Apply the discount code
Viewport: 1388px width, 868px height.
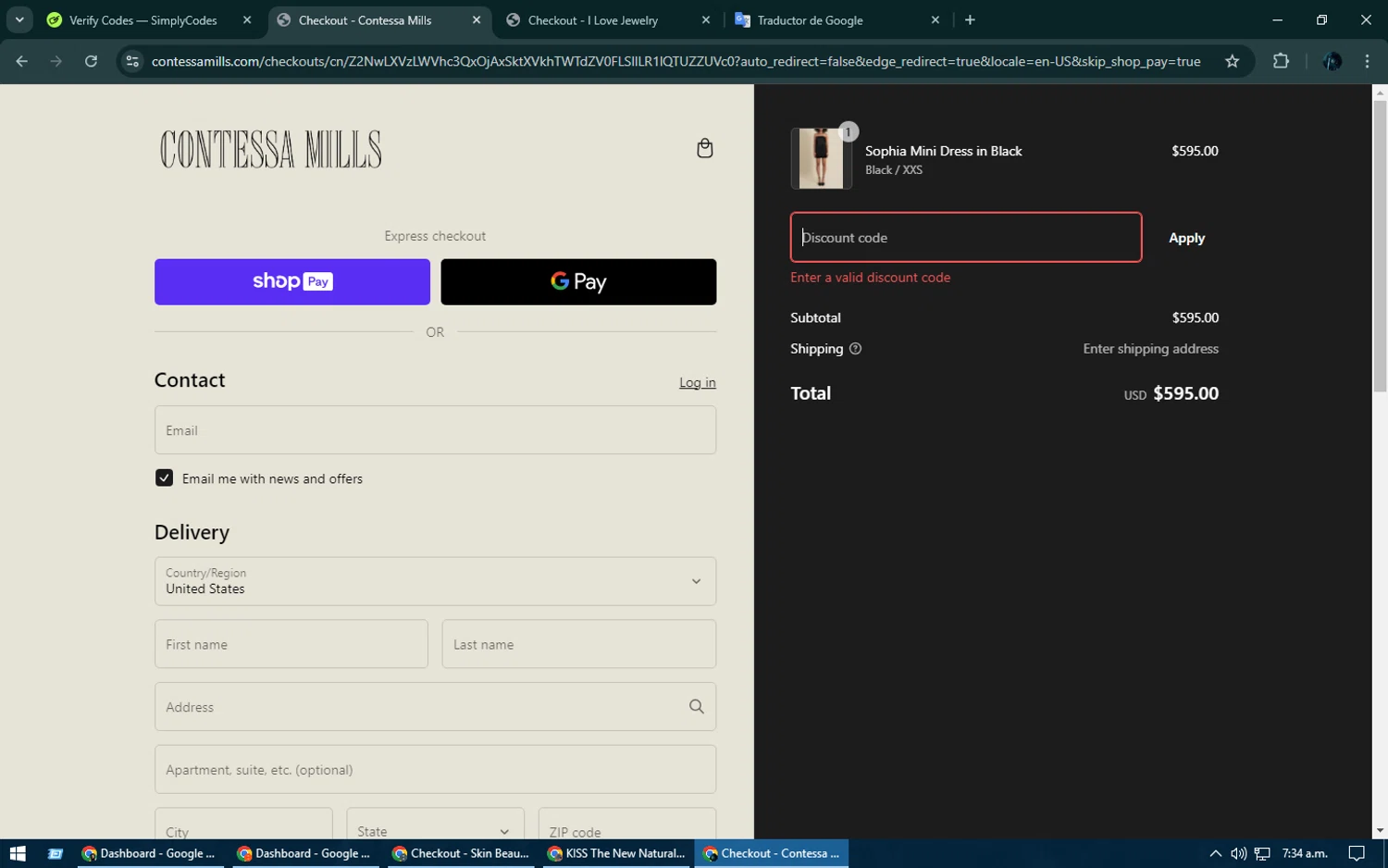click(x=1186, y=238)
